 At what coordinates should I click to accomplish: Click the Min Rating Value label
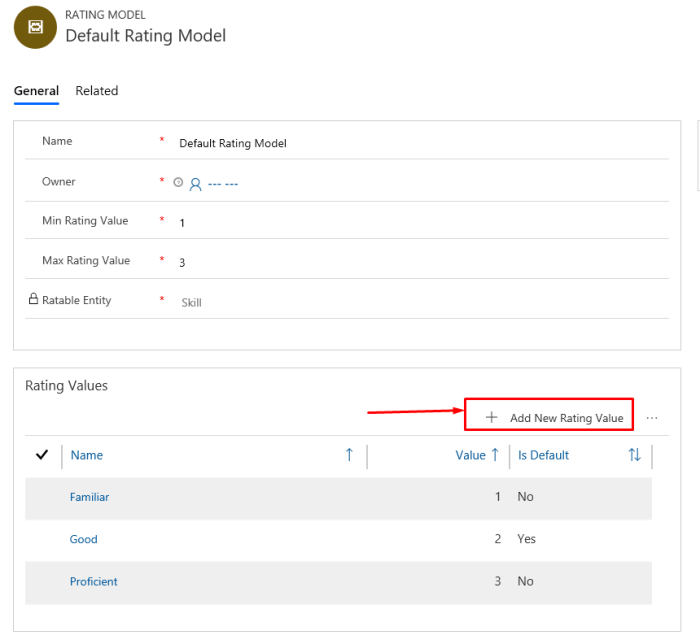[x=85, y=220]
